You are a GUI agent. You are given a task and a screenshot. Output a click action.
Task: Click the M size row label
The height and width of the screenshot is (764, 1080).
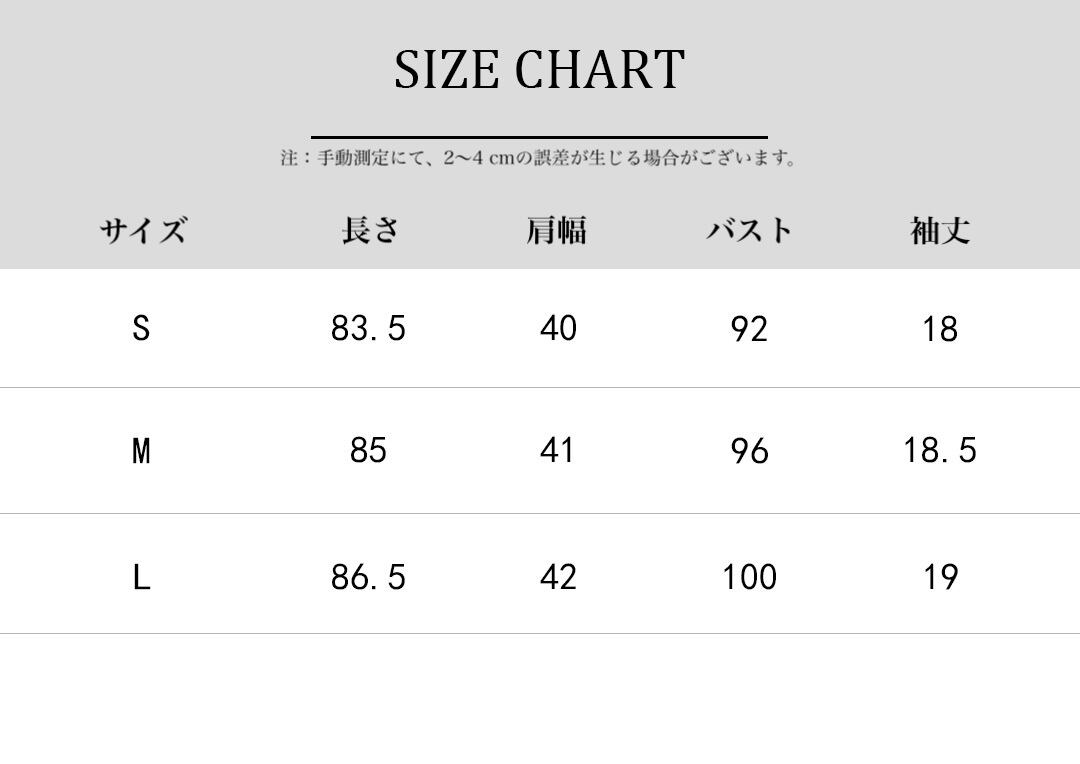(141, 451)
